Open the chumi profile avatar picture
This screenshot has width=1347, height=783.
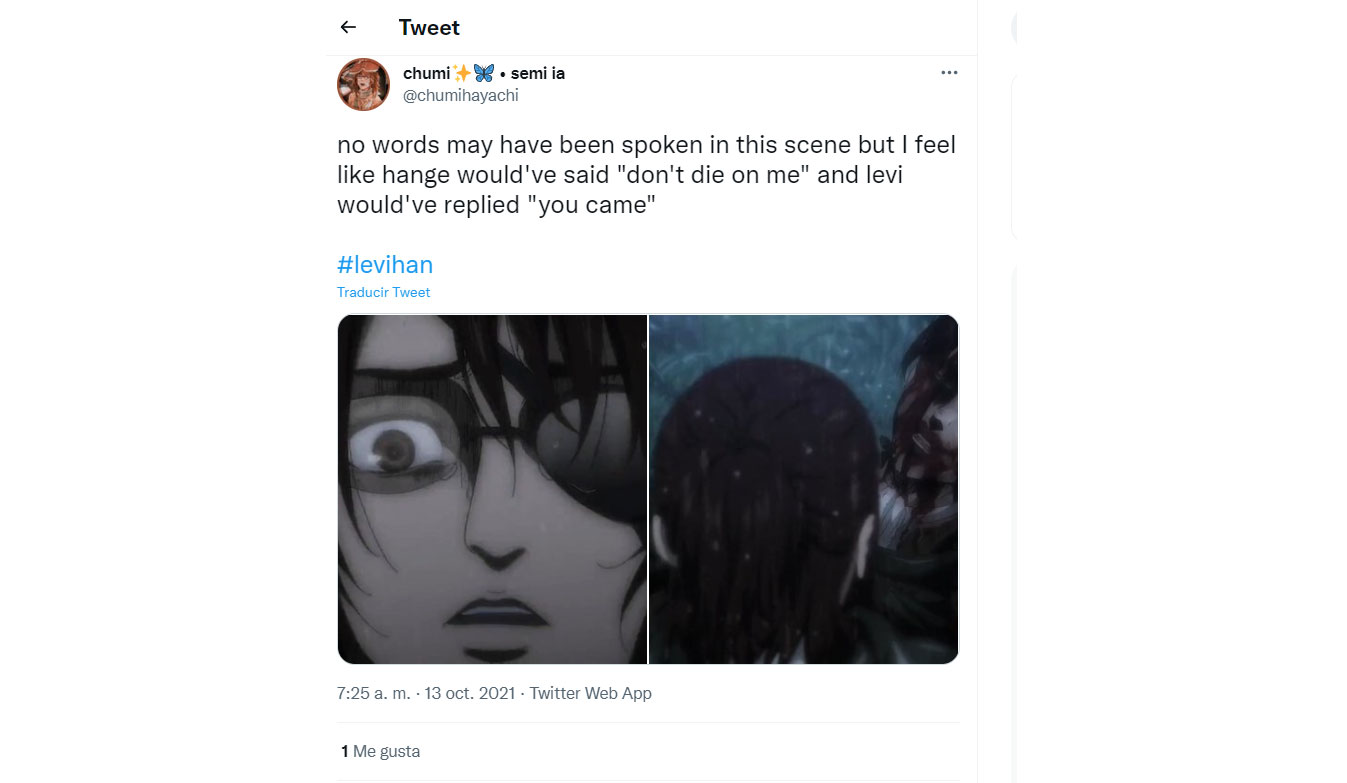[363, 84]
